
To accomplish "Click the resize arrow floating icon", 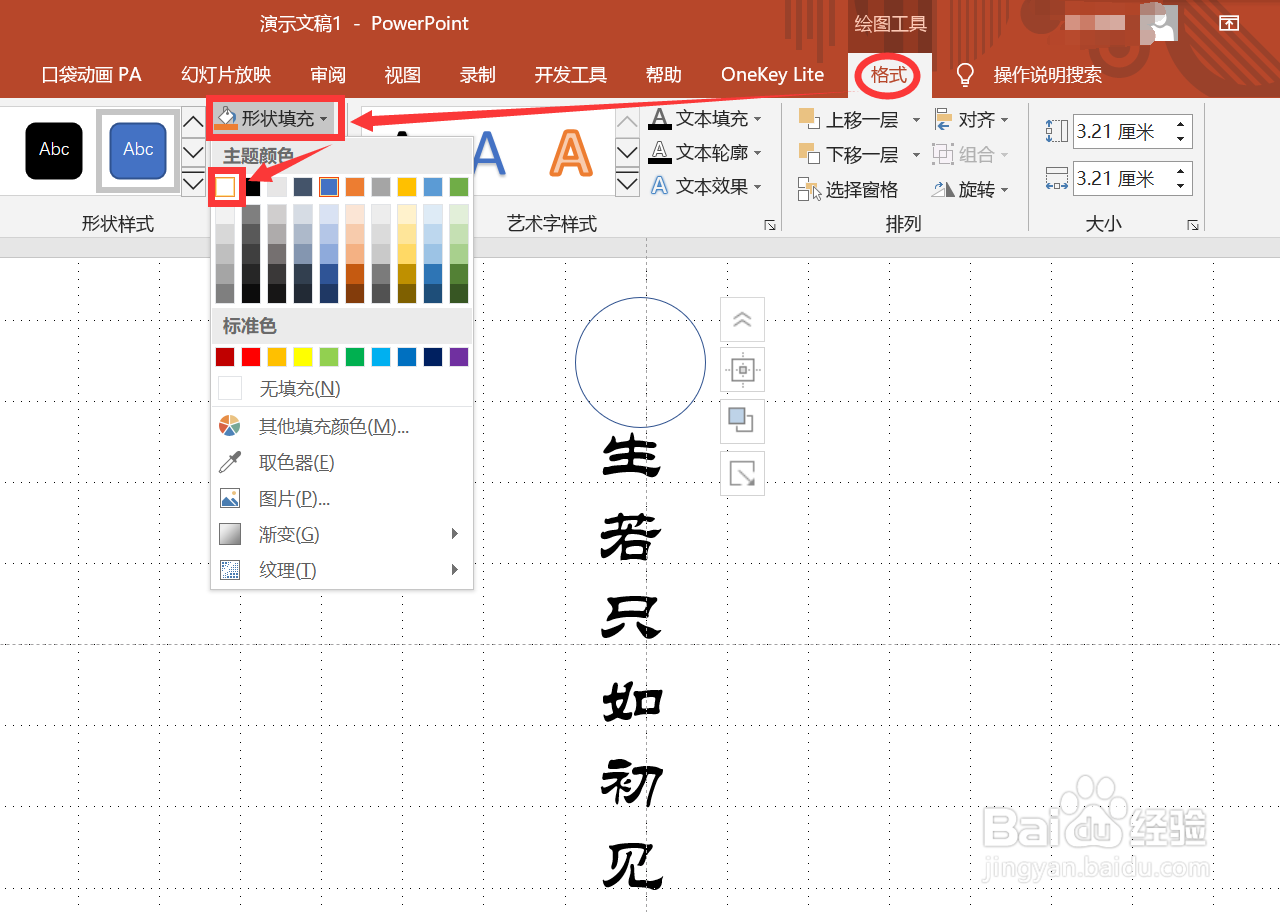I will click(742, 474).
